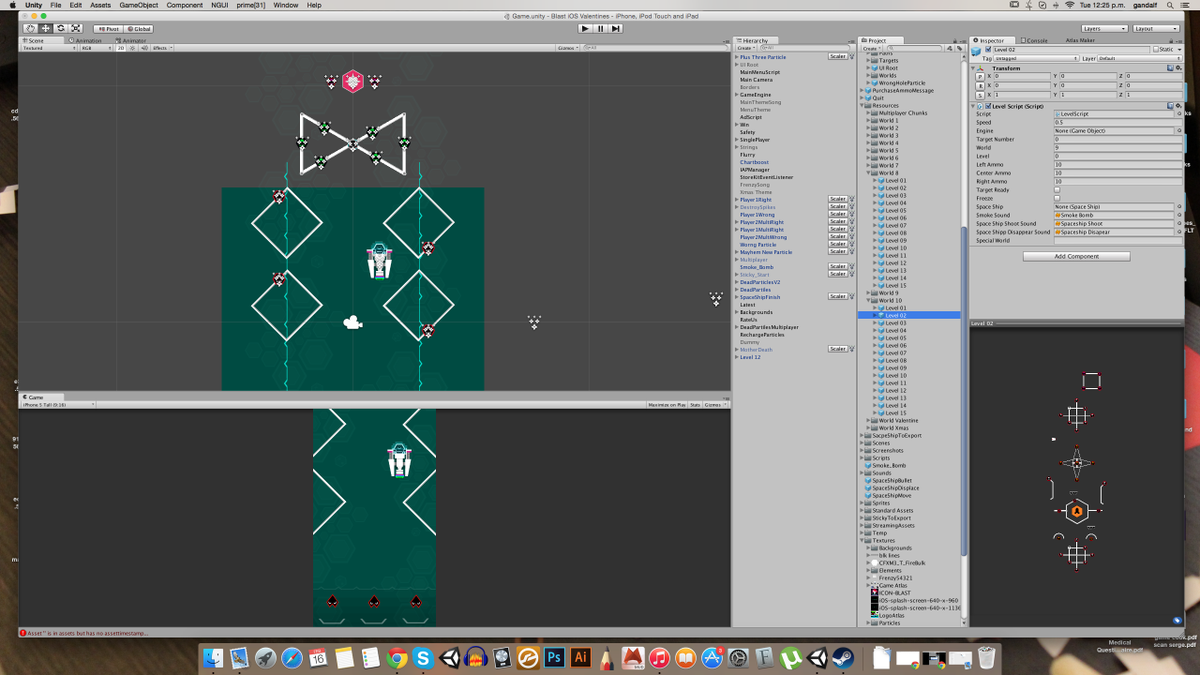Click the Pause button
The height and width of the screenshot is (675, 1200).
tap(601, 28)
